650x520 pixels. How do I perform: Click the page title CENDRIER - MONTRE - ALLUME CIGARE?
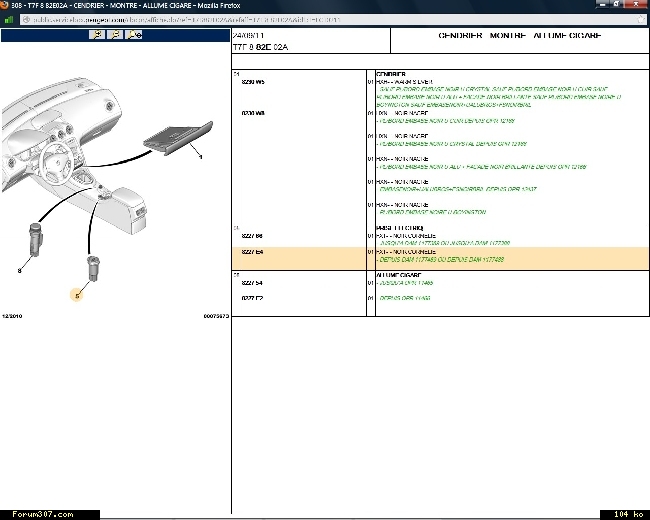[519, 36]
